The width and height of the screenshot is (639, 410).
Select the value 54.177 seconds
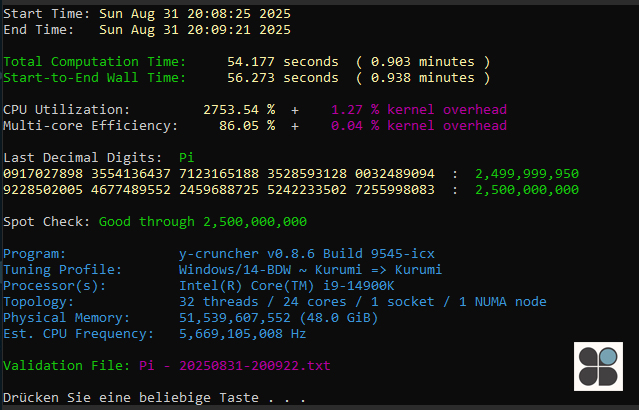283,62
